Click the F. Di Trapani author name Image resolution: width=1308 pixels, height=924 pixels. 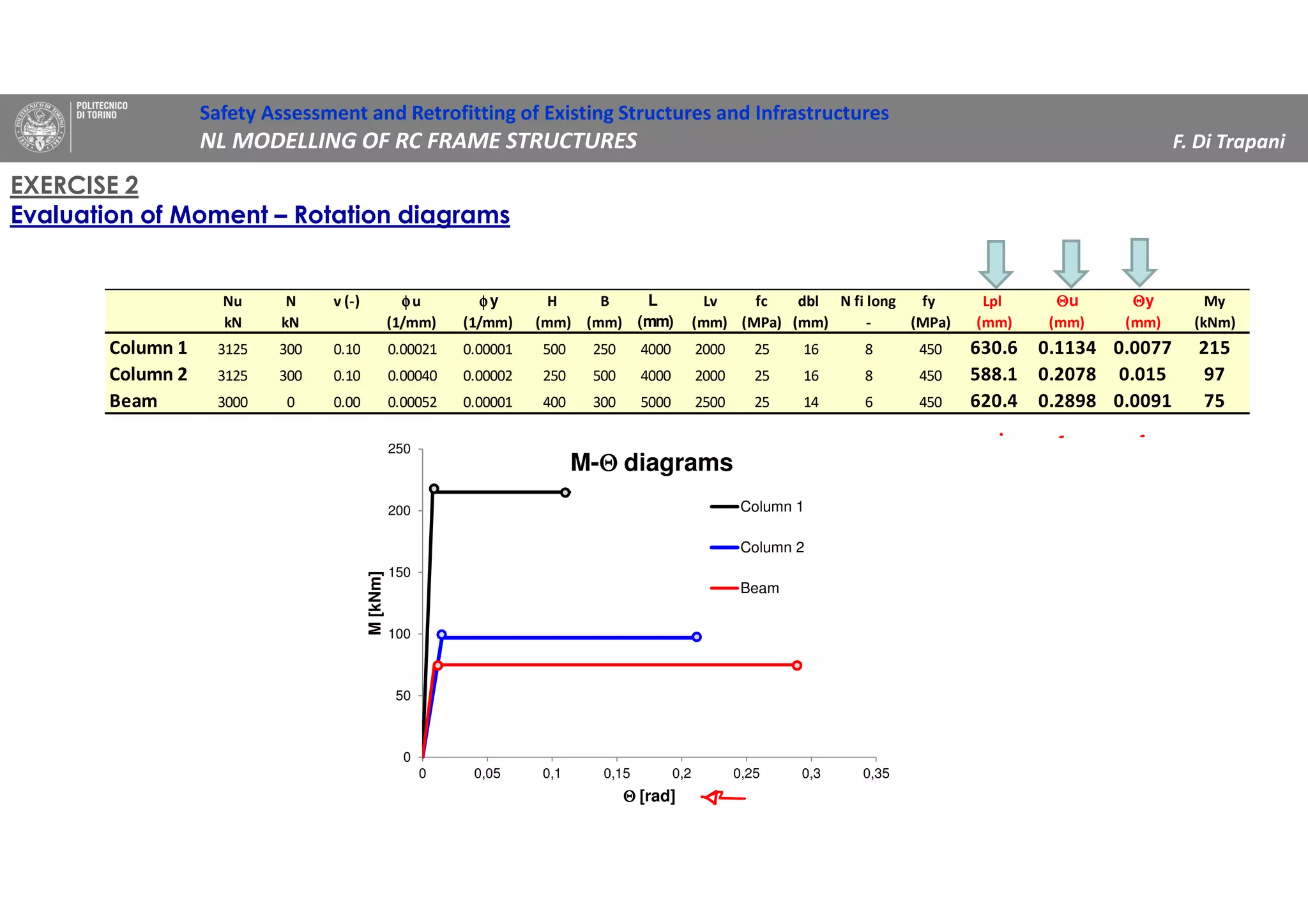1228,141
